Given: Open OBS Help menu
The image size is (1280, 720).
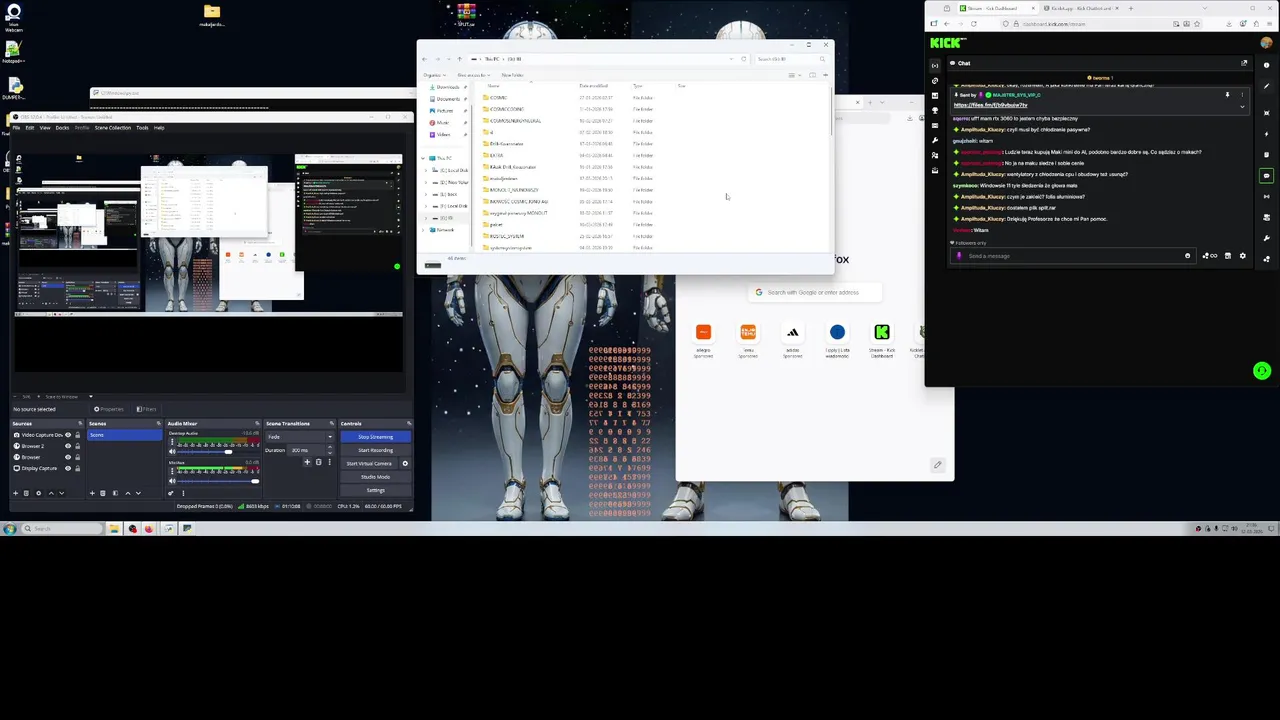Looking at the screenshot, I should (159, 127).
